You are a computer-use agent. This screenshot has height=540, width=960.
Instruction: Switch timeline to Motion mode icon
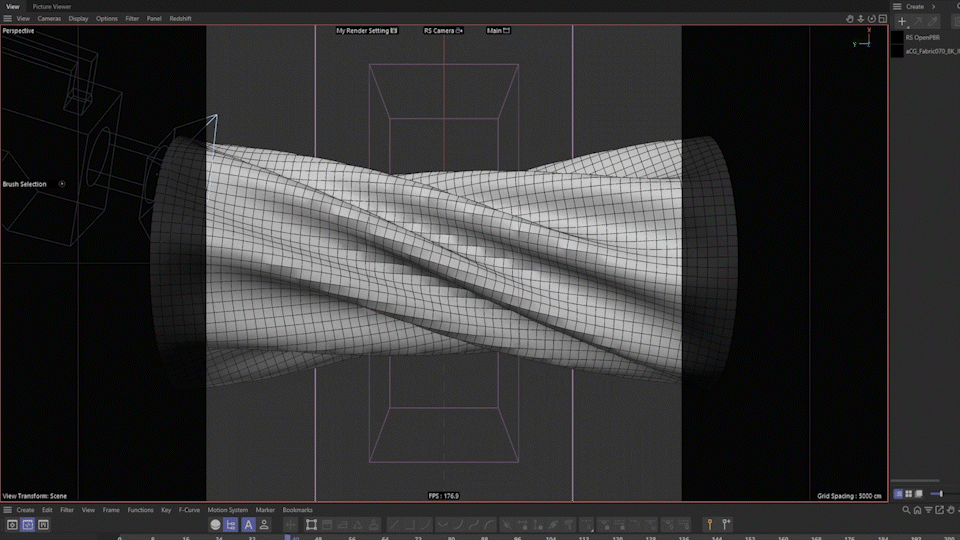43,525
